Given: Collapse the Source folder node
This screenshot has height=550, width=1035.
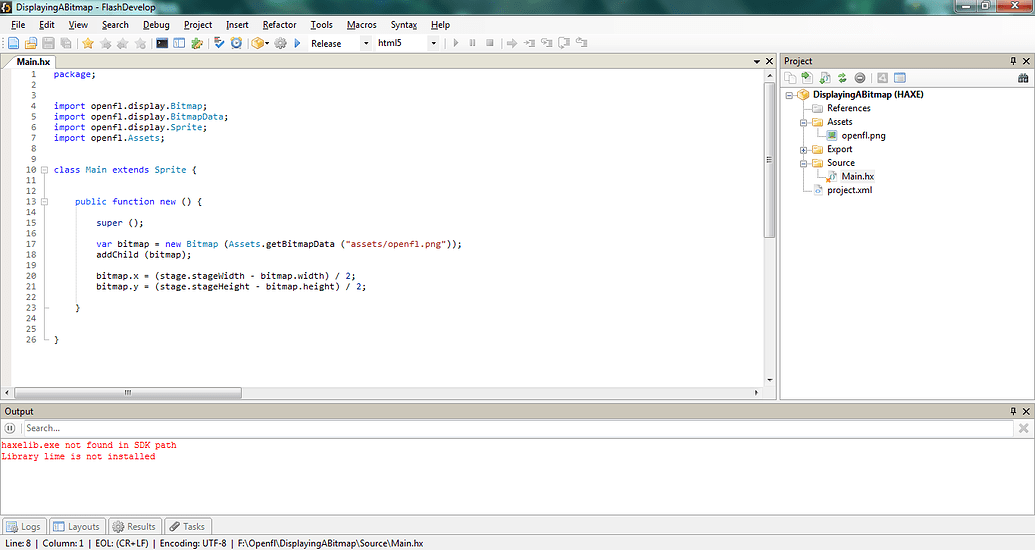Looking at the screenshot, I should pos(803,164).
